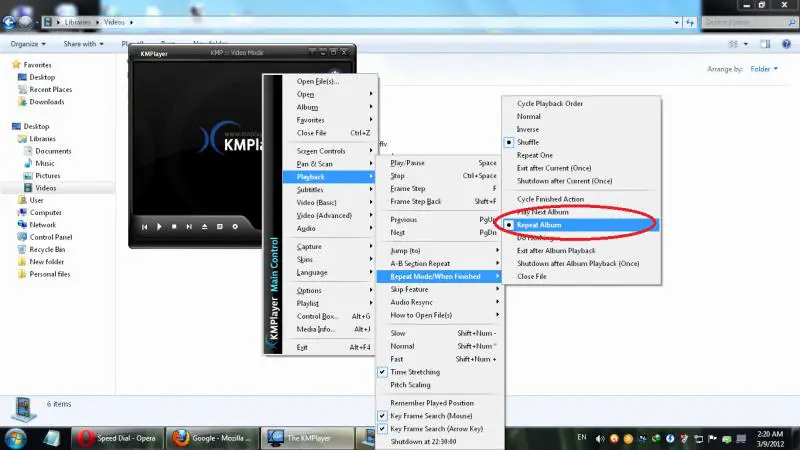Image resolution: width=800 pixels, height=450 pixels.
Task: Select Computer in navigation pane
Action: [45, 213]
